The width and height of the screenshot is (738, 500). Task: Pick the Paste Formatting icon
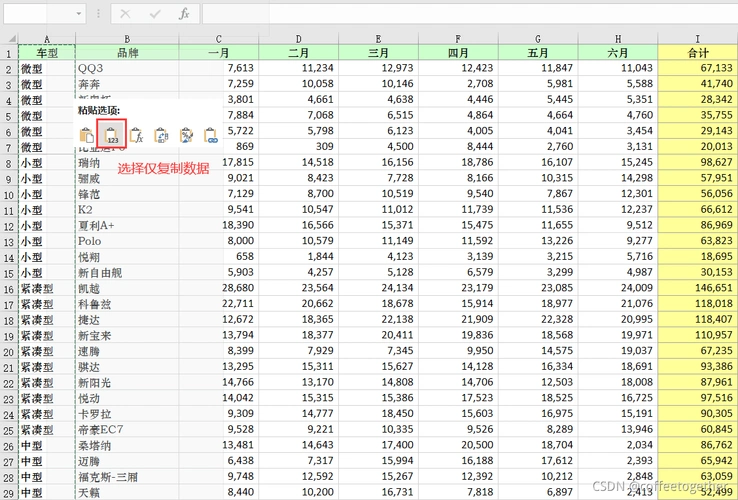tap(186, 133)
